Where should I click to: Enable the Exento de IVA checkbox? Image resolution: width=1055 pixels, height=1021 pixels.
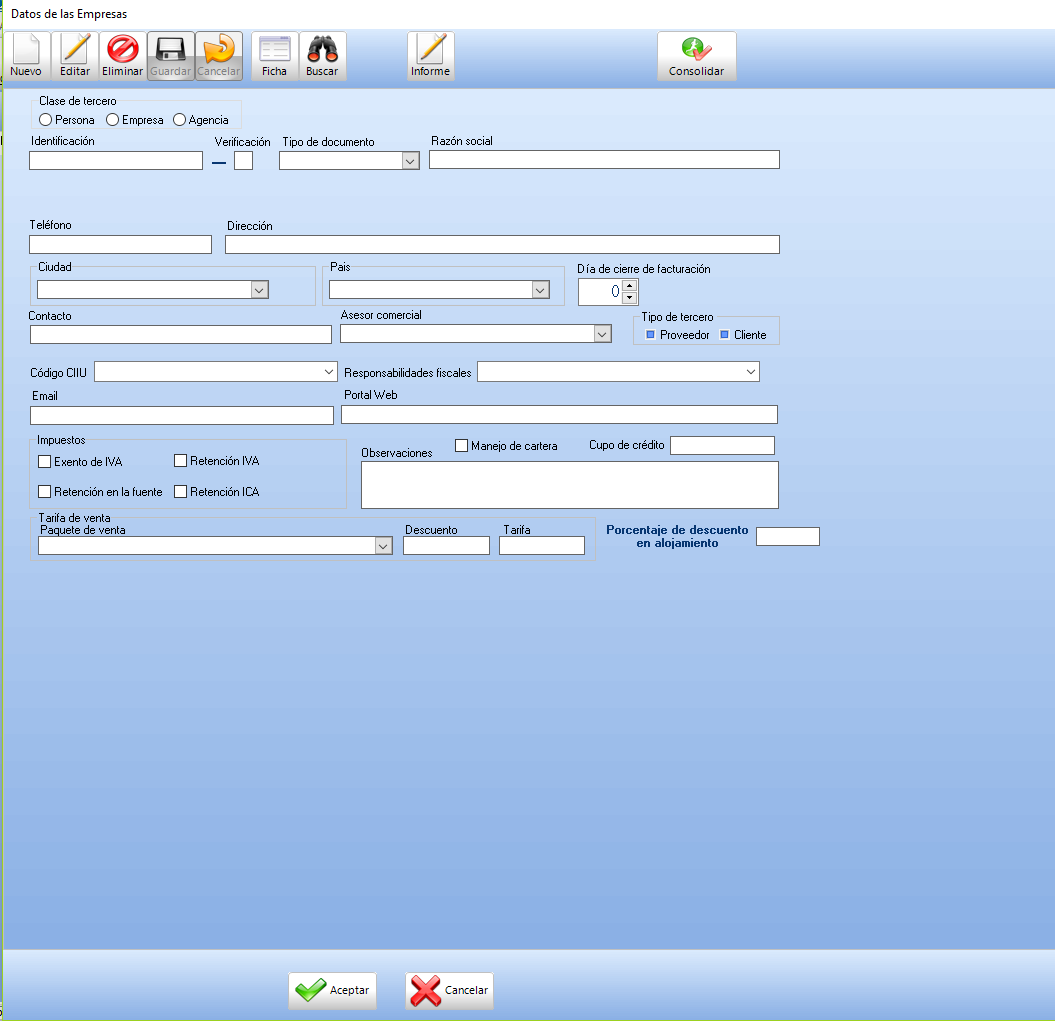pos(44,462)
